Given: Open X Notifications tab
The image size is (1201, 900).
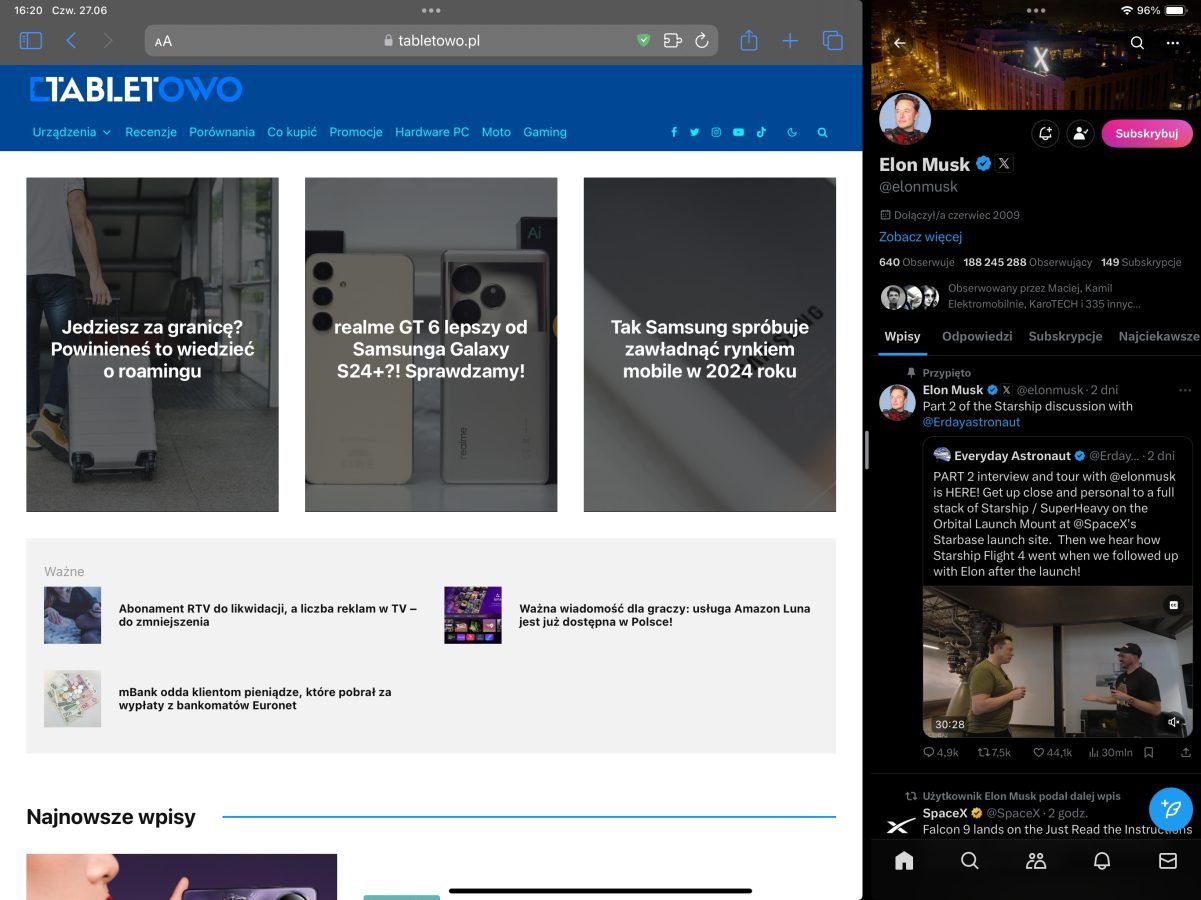Looking at the screenshot, I should click(1102, 861).
